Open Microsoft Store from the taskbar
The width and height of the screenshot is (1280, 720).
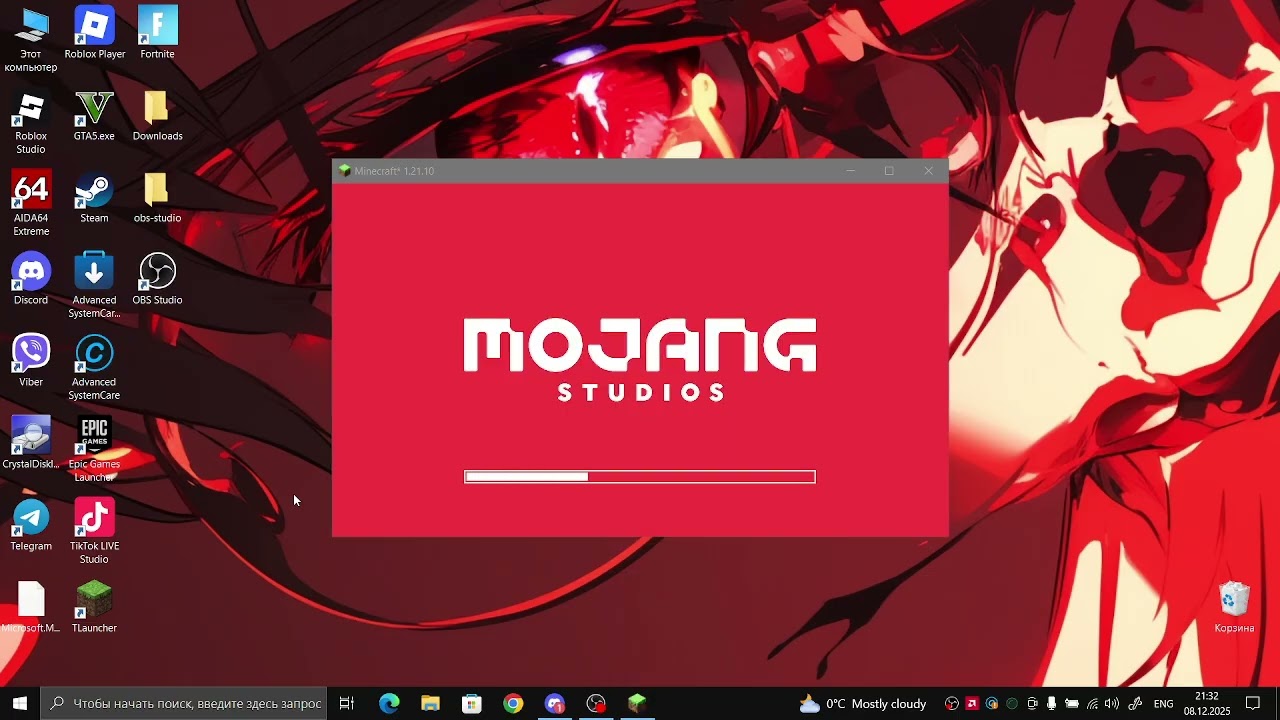point(472,704)
